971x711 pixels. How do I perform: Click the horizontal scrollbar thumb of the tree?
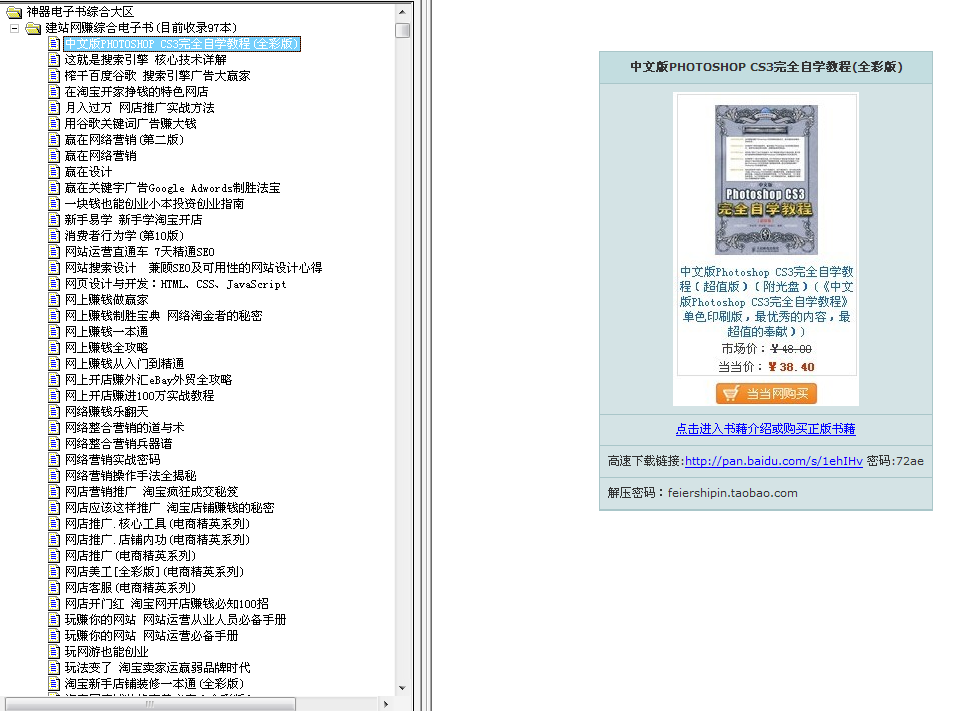point(150,704)
